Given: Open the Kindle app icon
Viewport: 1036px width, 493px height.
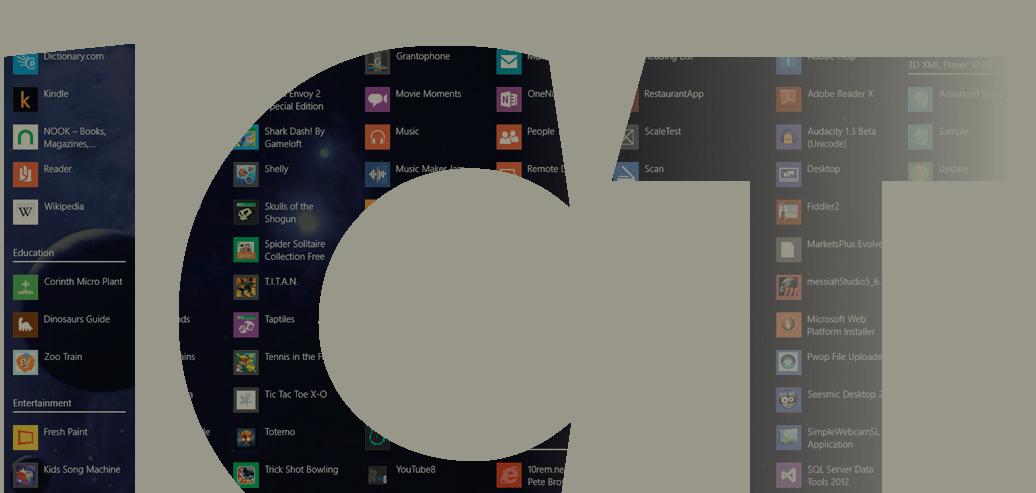Looking at the screenshot, I should (25, 100).
